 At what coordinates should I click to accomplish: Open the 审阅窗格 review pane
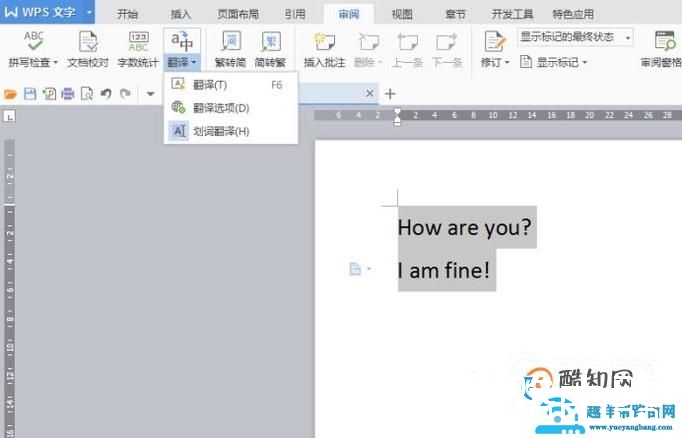pyautogui.click(x=661, y=49)
